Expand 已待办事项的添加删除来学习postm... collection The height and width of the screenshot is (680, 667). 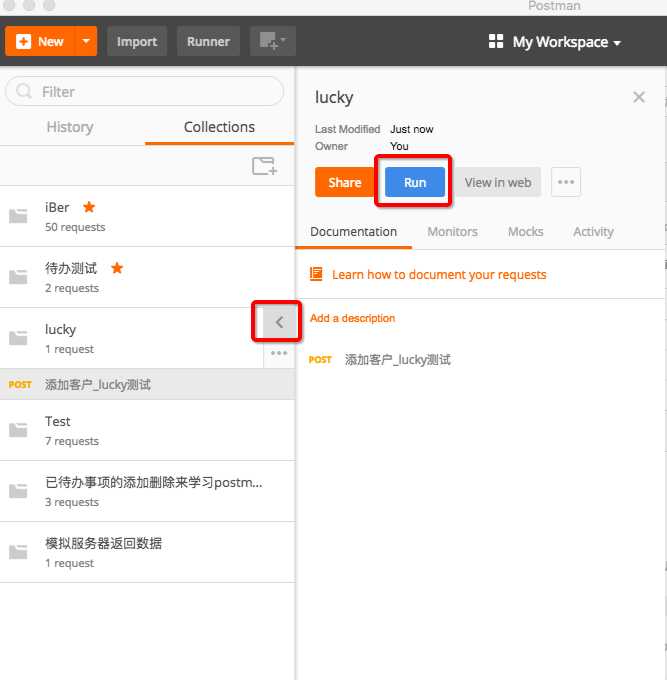tap(147, 491)
